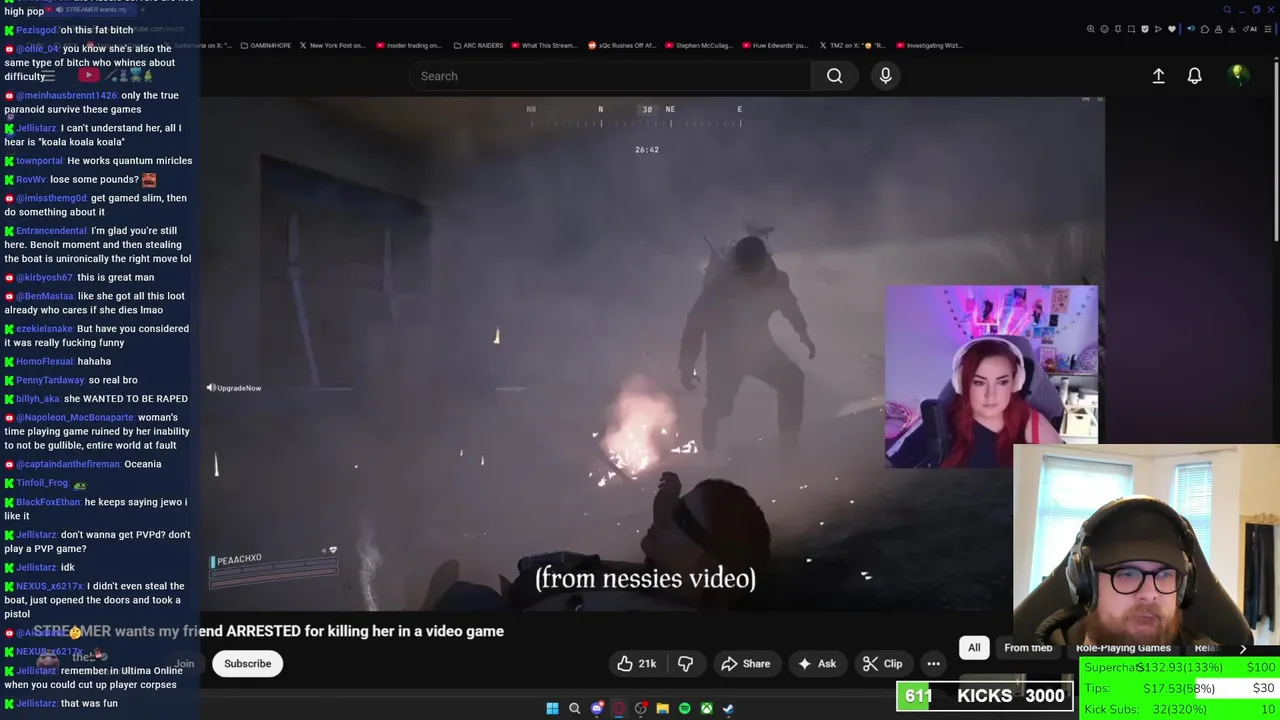1280x720 pixels.
Task: Select the All filter chip
Action: (x=974, y=648)
